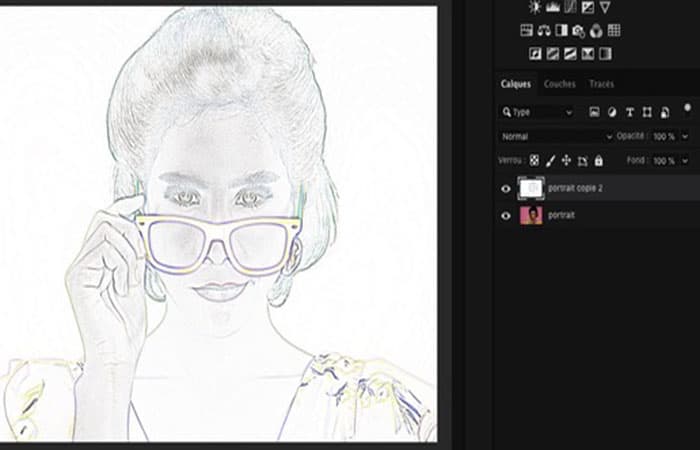
Task: Click the portrait copie 2 layer name
Action: [x=575, y=188]
